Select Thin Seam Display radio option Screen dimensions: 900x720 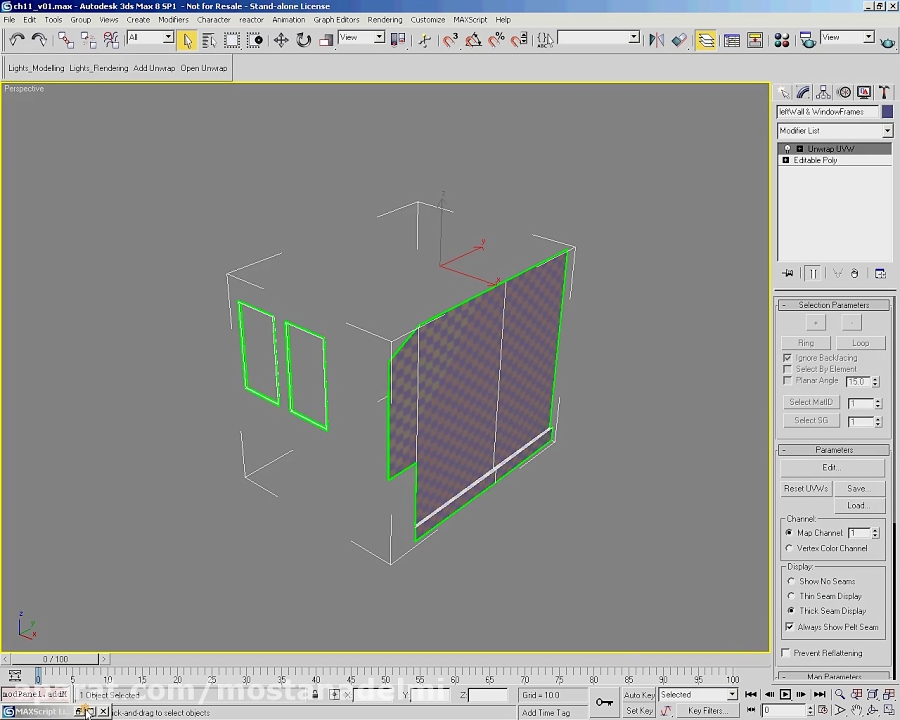point(792,596)
